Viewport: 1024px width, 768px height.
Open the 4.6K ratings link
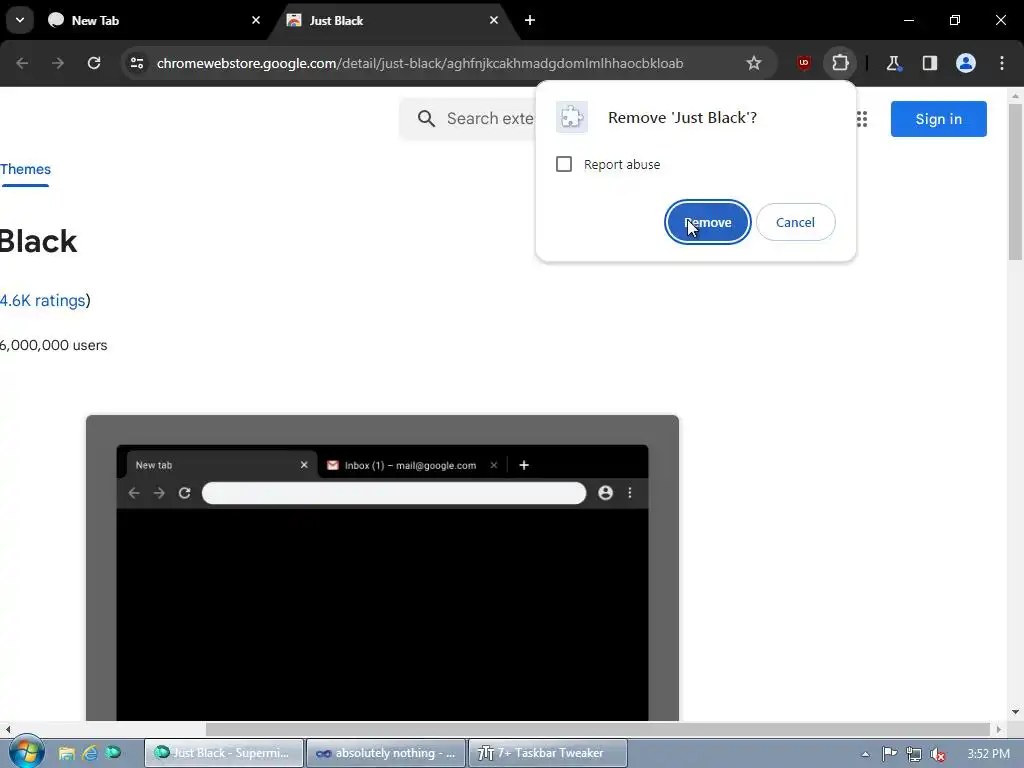(42, 300)
